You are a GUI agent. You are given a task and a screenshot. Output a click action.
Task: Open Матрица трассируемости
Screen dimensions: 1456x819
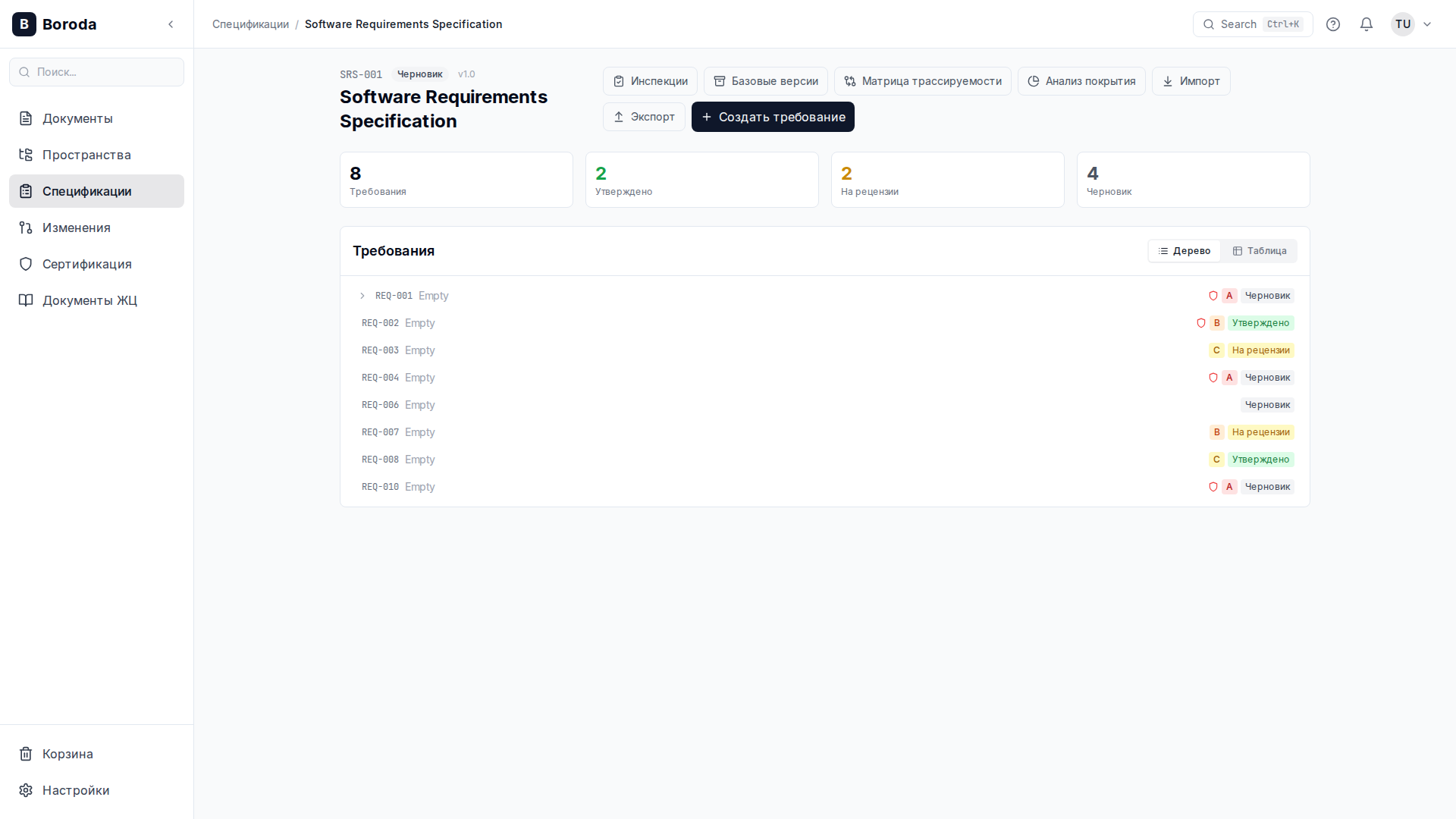(923, 81)
